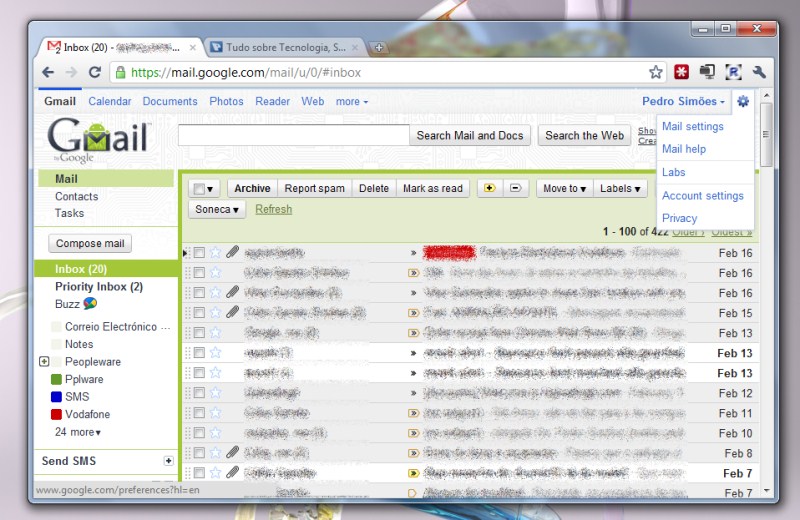Viewport: 800px width, 520px height.
Task: Bookmark page with the star icon
Action: tap(656, 72)
